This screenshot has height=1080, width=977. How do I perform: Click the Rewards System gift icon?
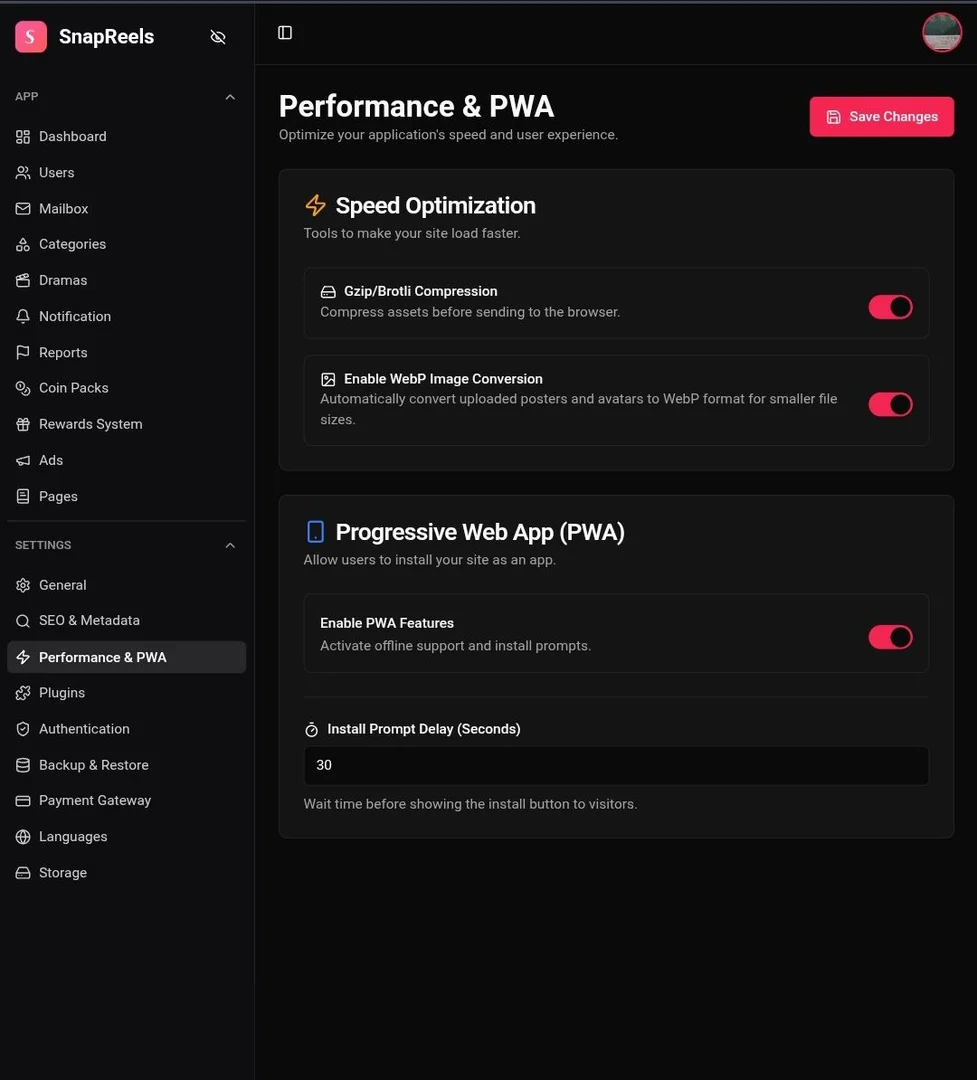(x=23, y=424)
